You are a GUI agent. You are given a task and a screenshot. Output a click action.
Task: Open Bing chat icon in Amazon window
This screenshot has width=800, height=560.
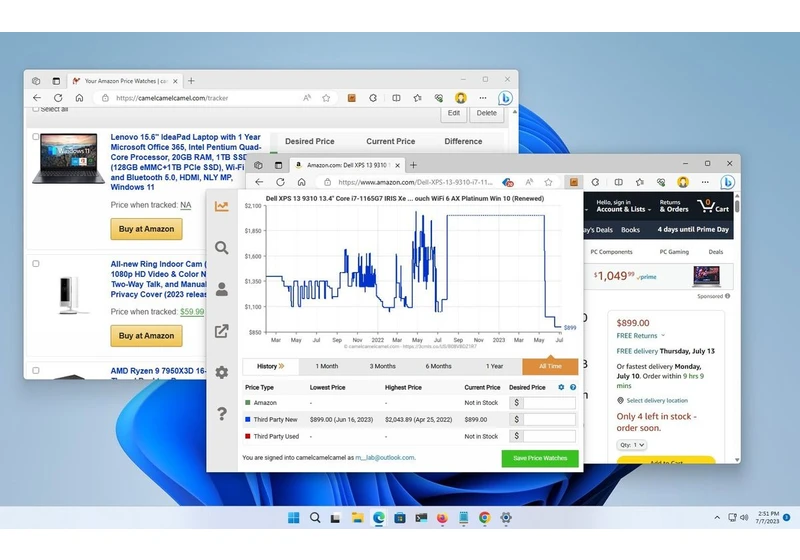point(728,182)
